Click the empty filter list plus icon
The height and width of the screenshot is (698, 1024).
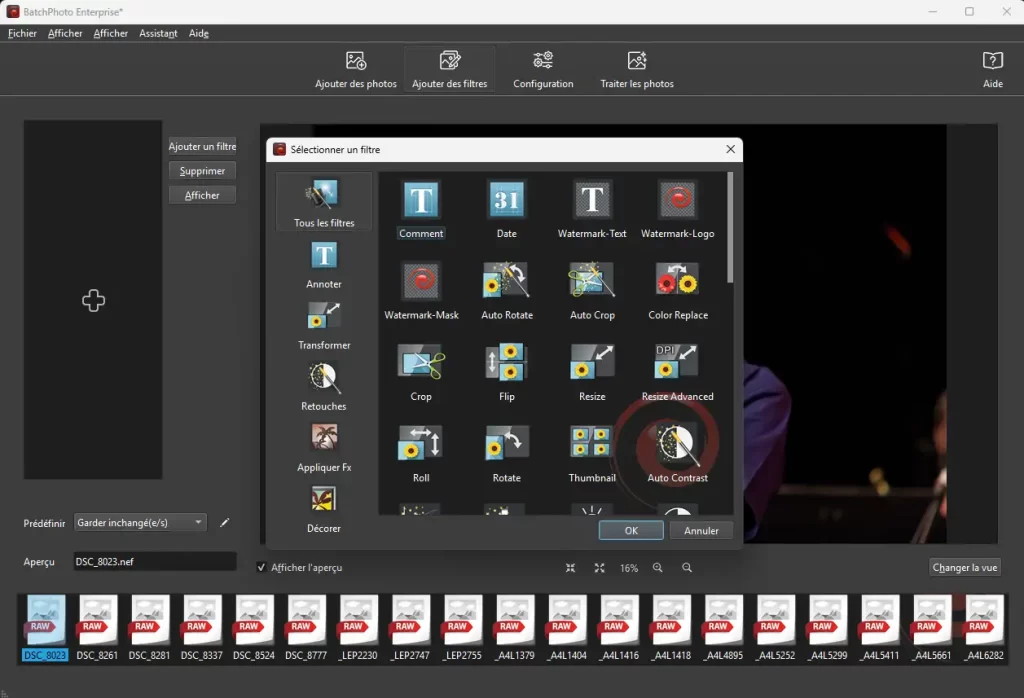click(x=93, y=300)
